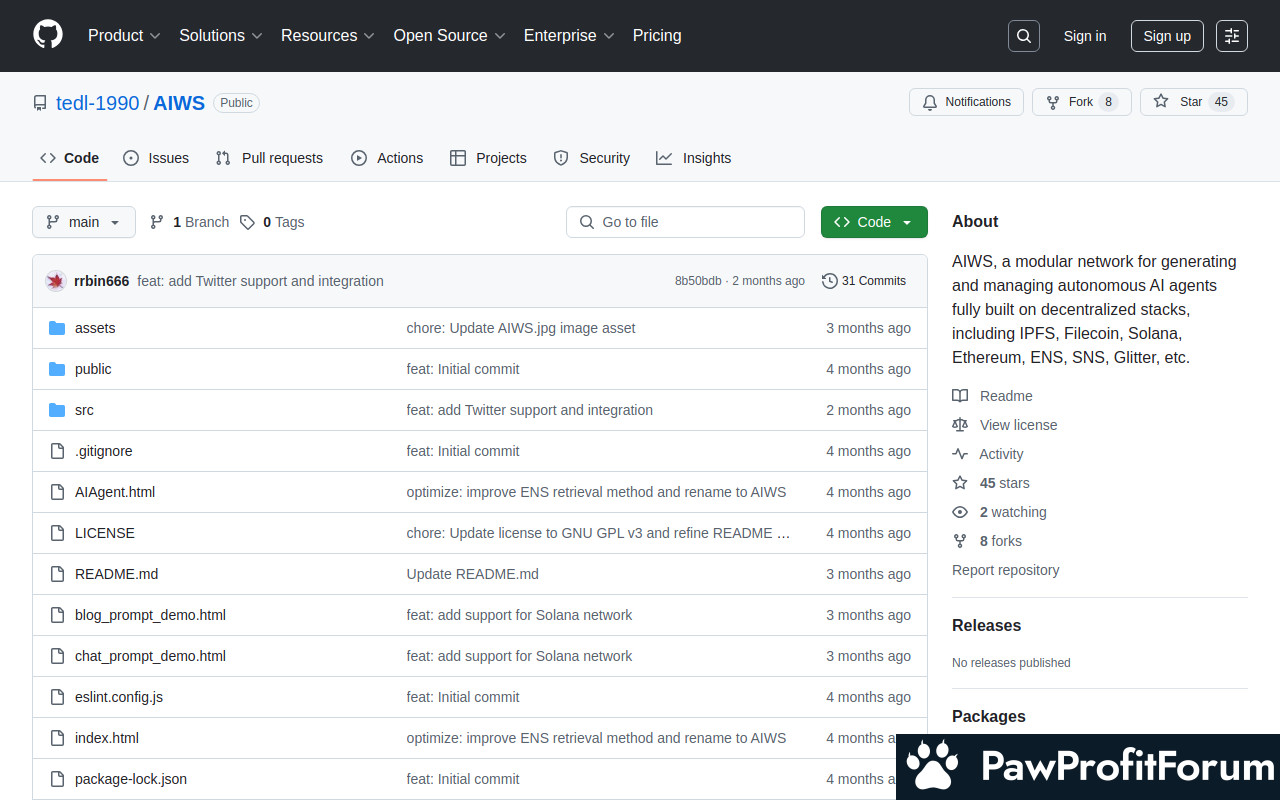The width and height of the screenshot is (1280, 800).
Task: Expand the Product menu
Action: [x=124, y=35]
